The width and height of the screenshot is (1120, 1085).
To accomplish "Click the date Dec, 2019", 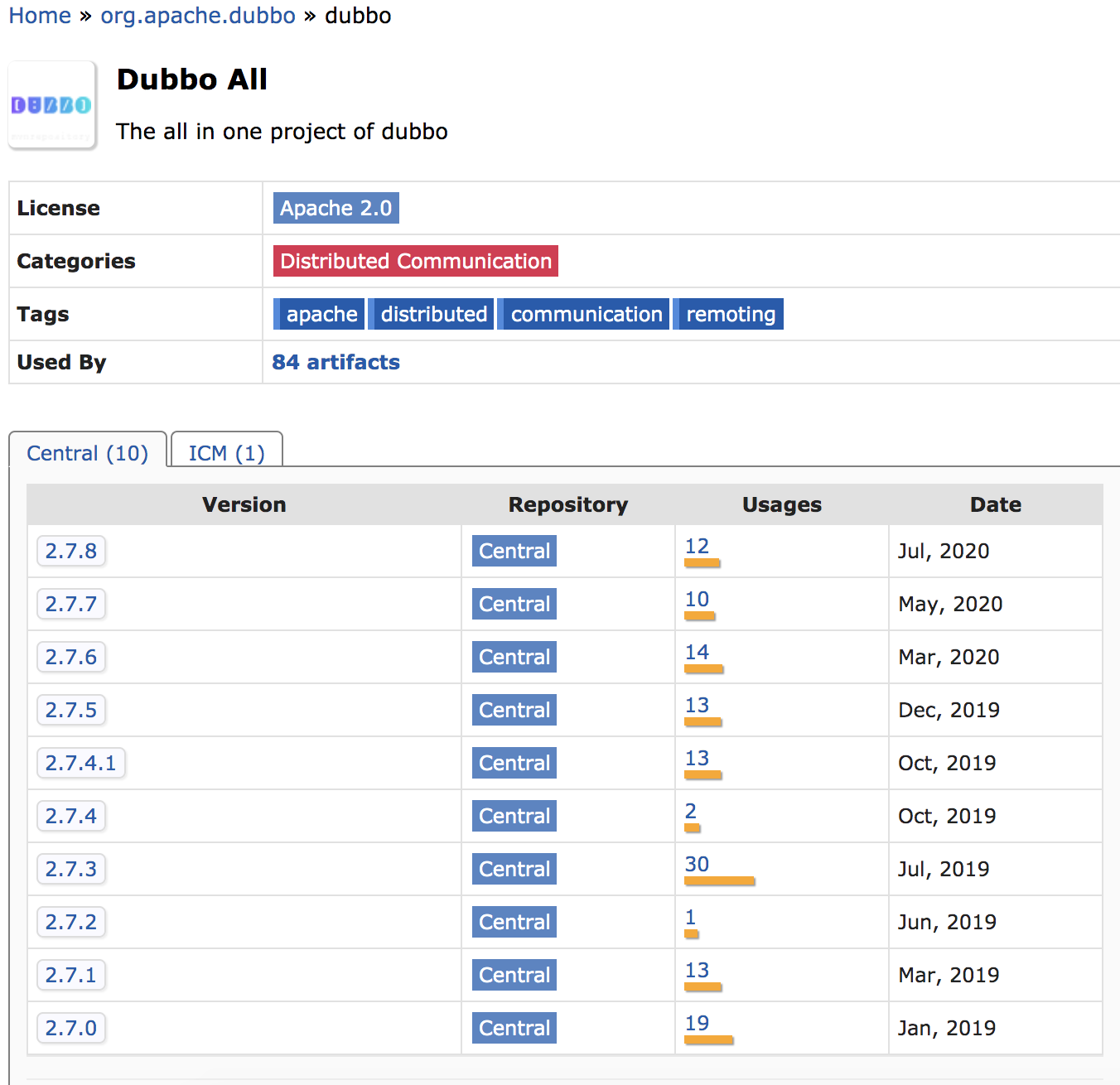I will pos(949,711).
